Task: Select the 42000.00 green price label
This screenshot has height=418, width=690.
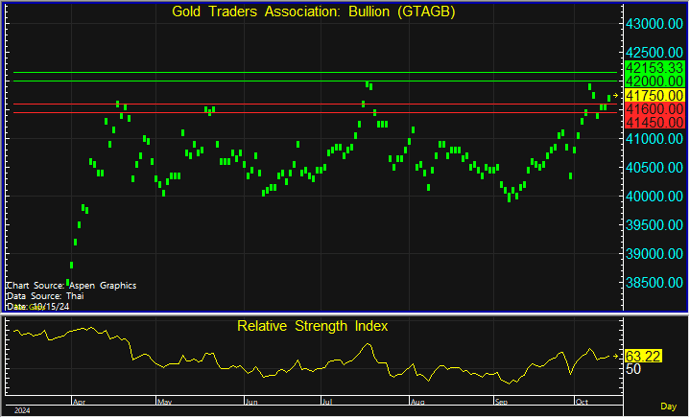Action: point(655,80)
